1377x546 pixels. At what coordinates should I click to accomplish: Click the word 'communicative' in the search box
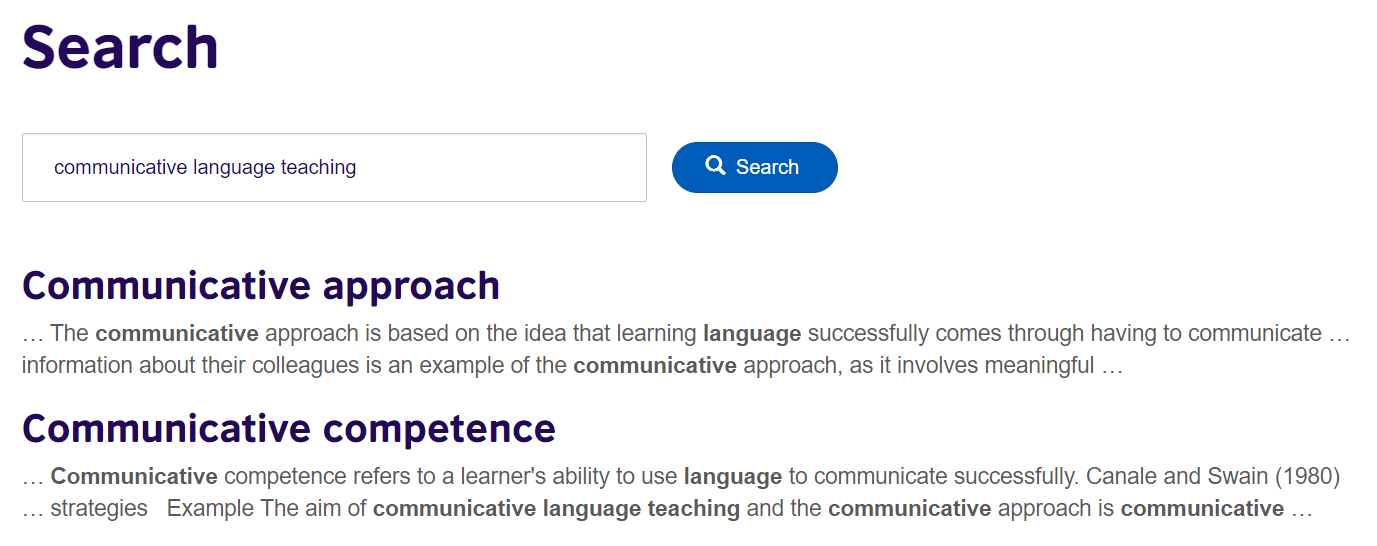[120, 167]
